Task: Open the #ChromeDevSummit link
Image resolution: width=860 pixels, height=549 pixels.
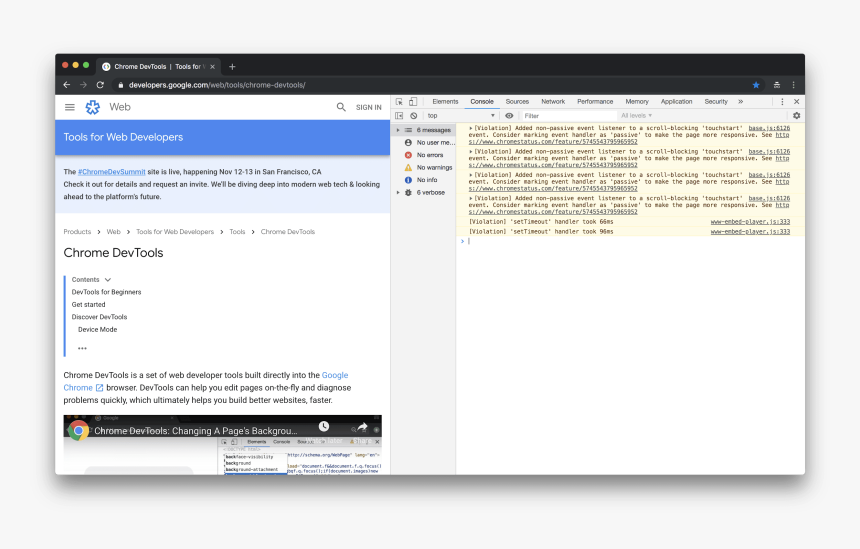Action: 111,172
